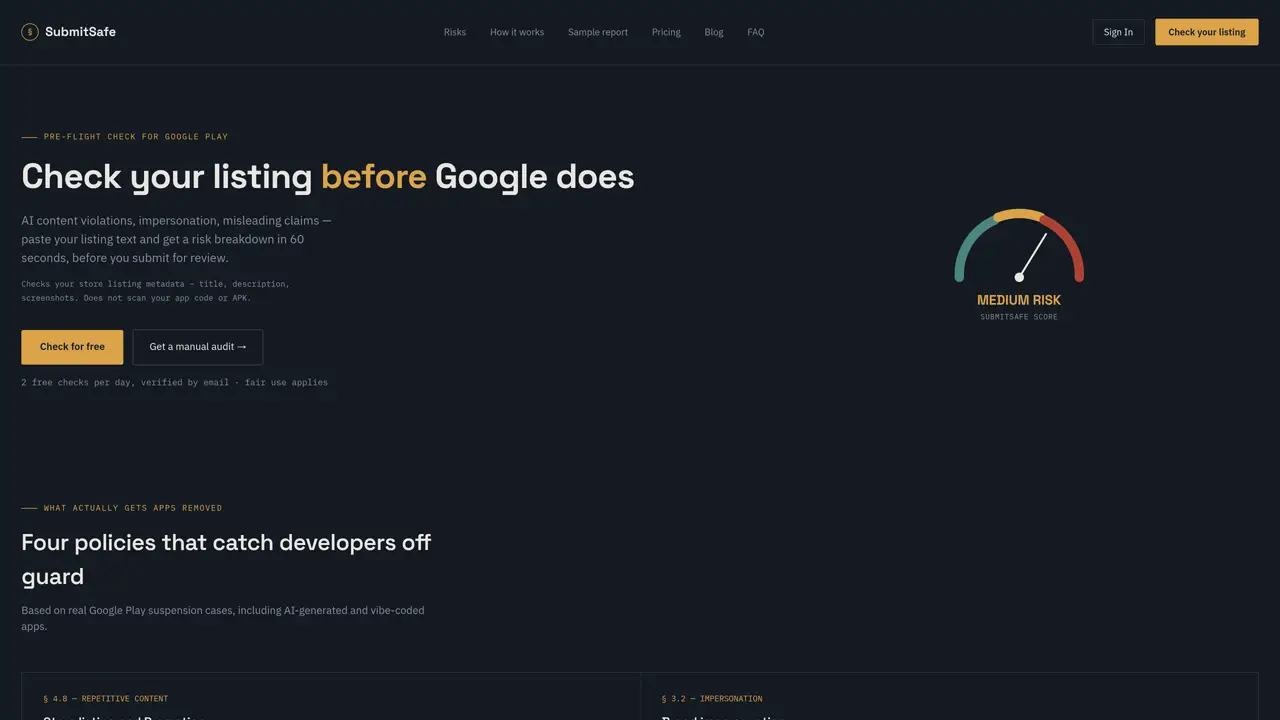Click the risk gauge needle graphic
The width and height of the screenshot is (1280, 720).
coord(1032,256)
